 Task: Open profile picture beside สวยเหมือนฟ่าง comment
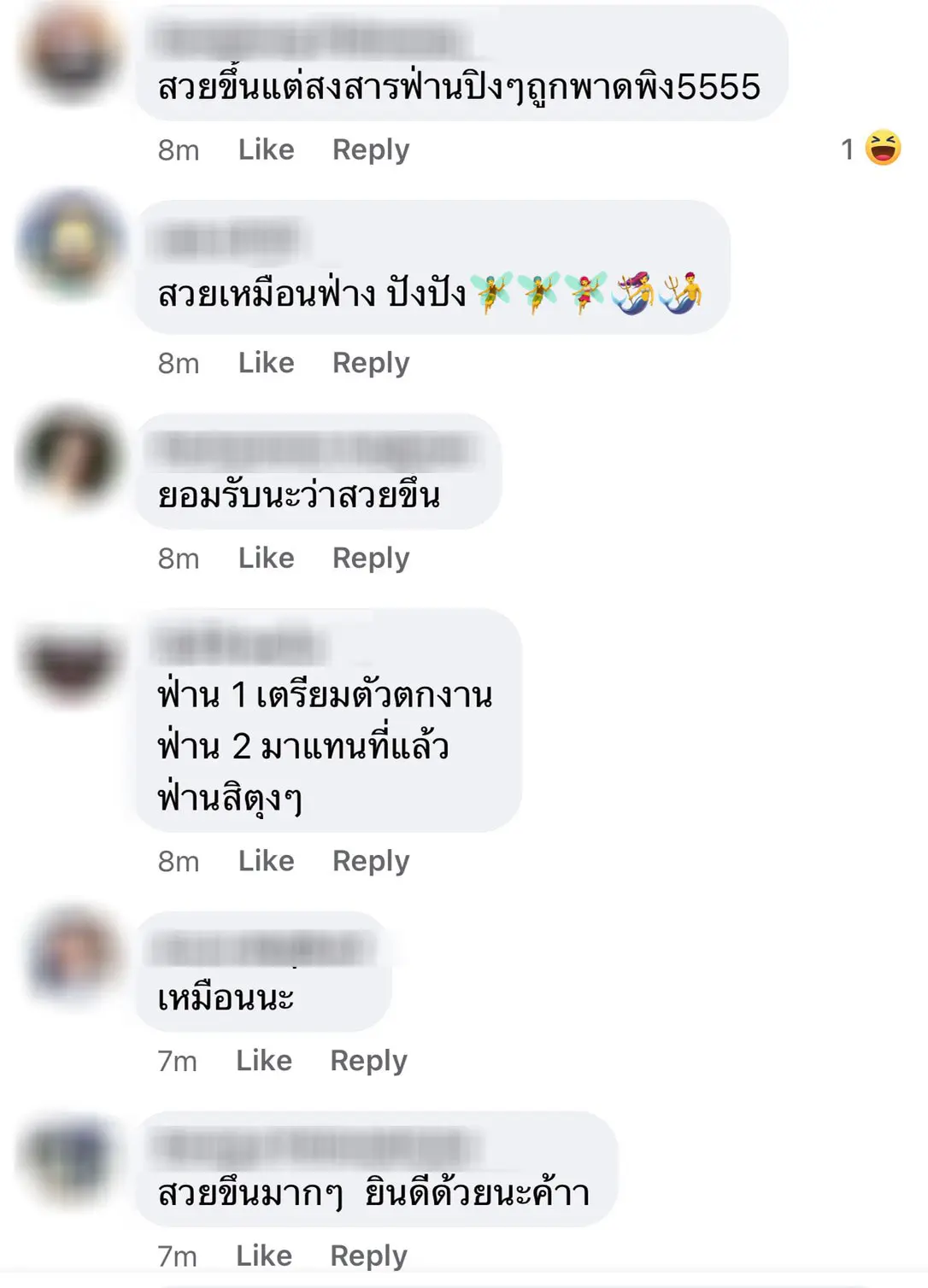click(x=71, y=243)
